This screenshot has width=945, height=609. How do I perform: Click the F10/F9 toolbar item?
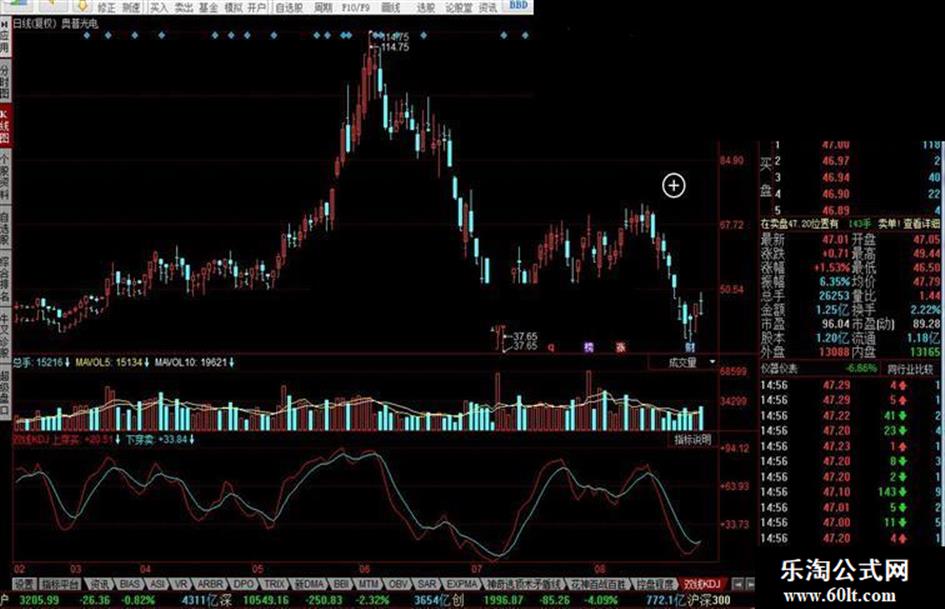click(x=355, y=7)
